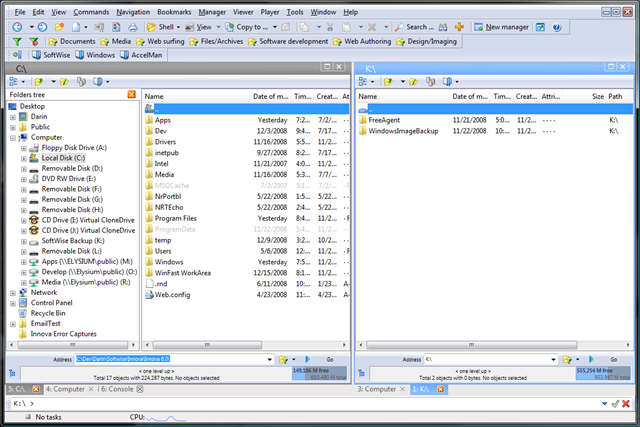Open the Tools menu
This screenshot has height=427, width=640.
294,12
